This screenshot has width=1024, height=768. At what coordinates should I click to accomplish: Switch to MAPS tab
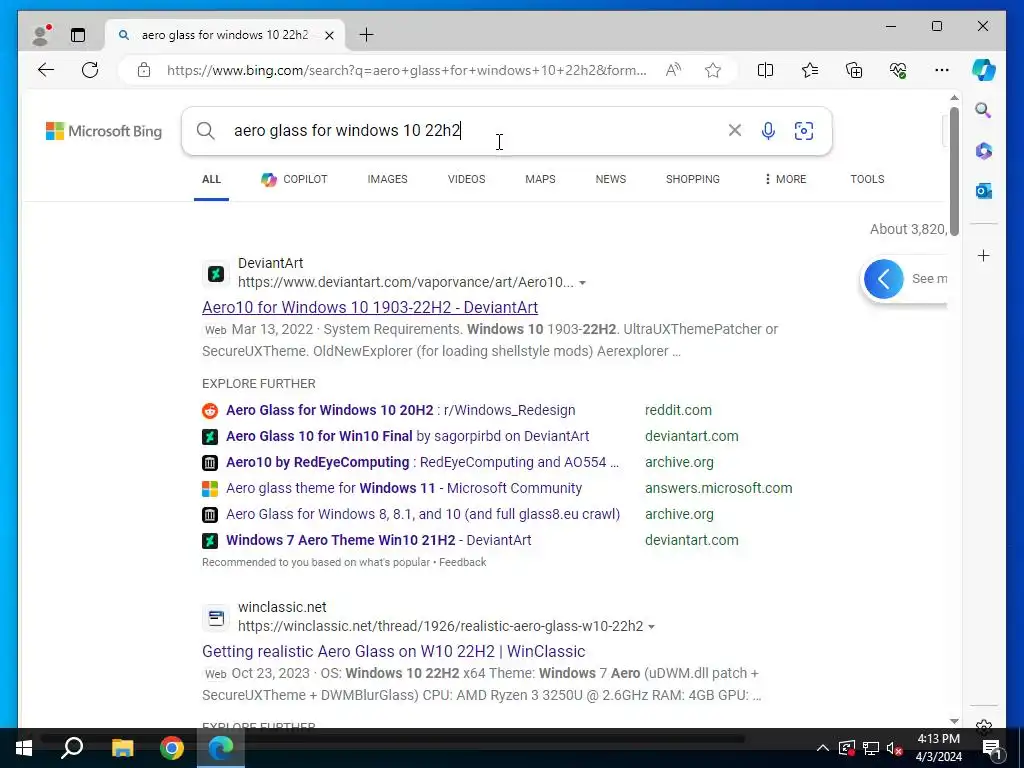pos(540,179)
